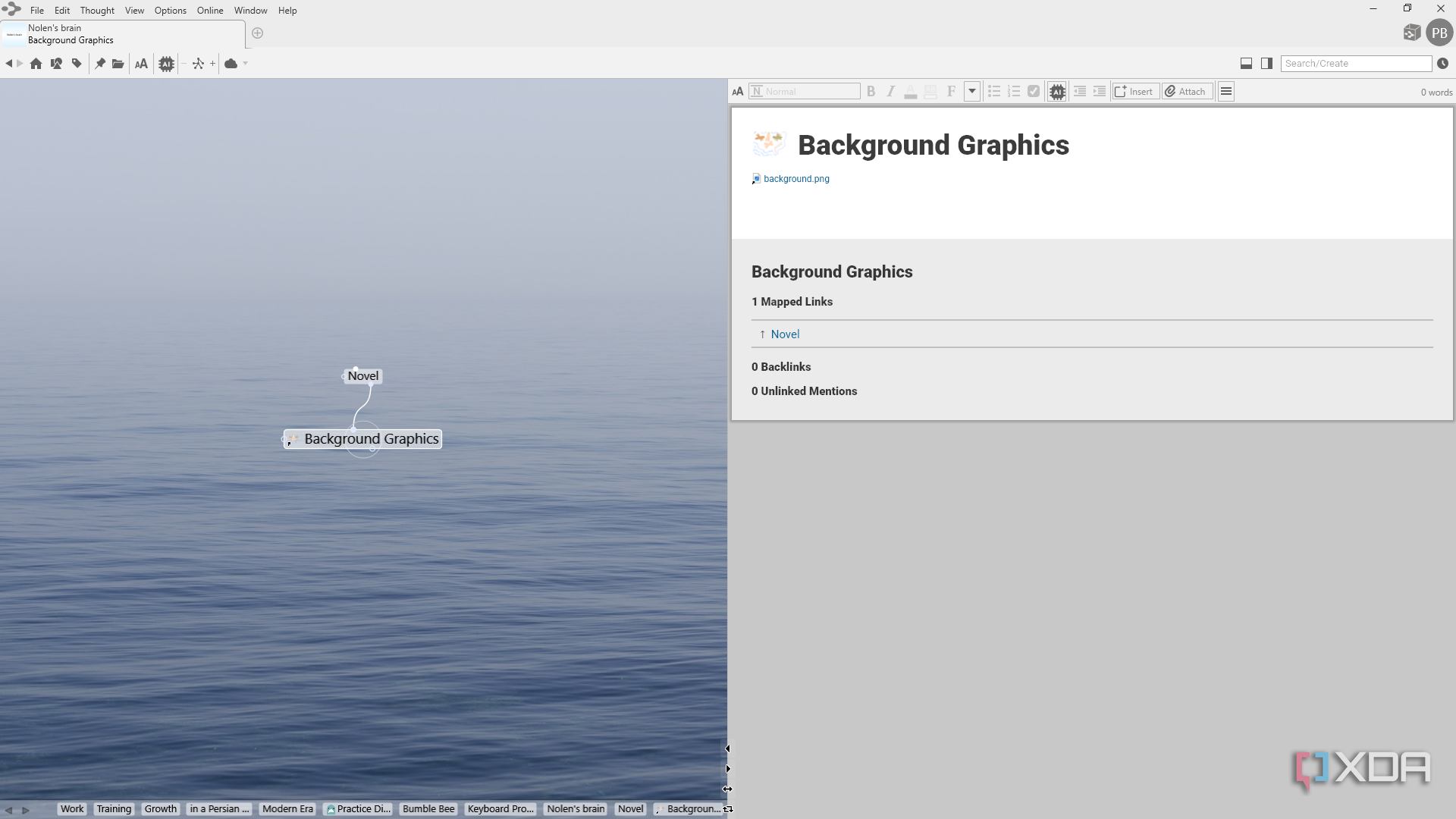Viewport: 1456px width, 819px height.
Task: Go to the home thought
Action: pos(36,64)
